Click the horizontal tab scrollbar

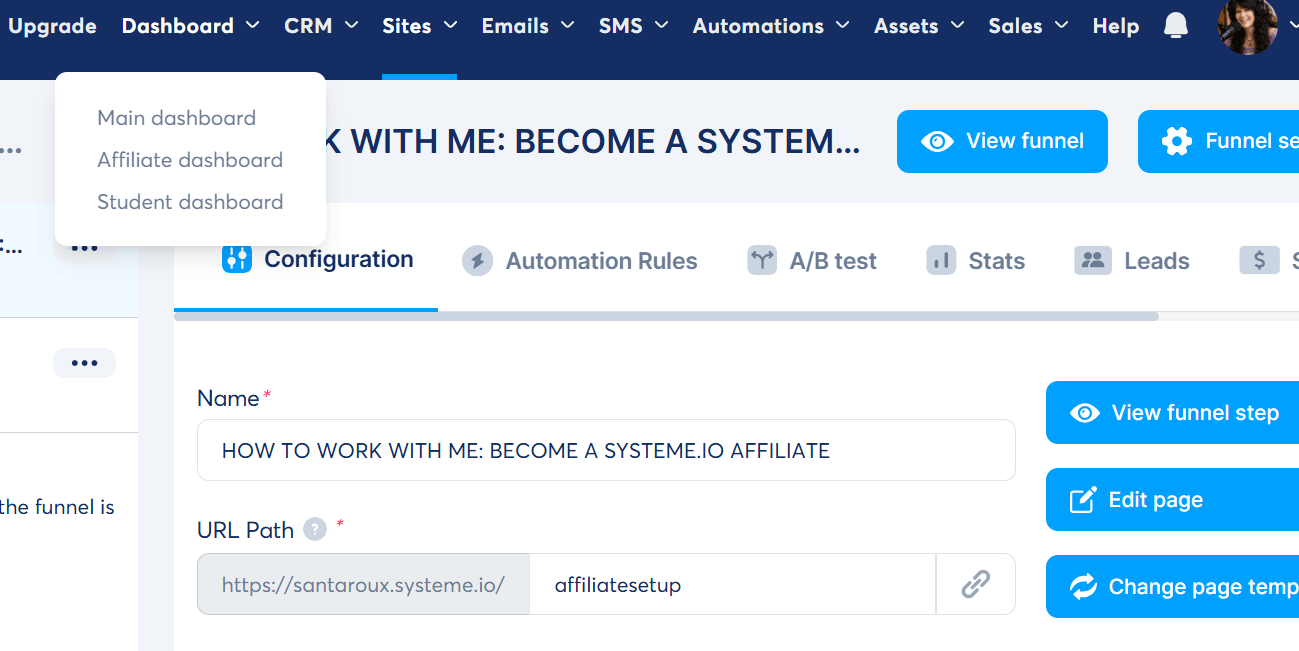pos(666,317)
